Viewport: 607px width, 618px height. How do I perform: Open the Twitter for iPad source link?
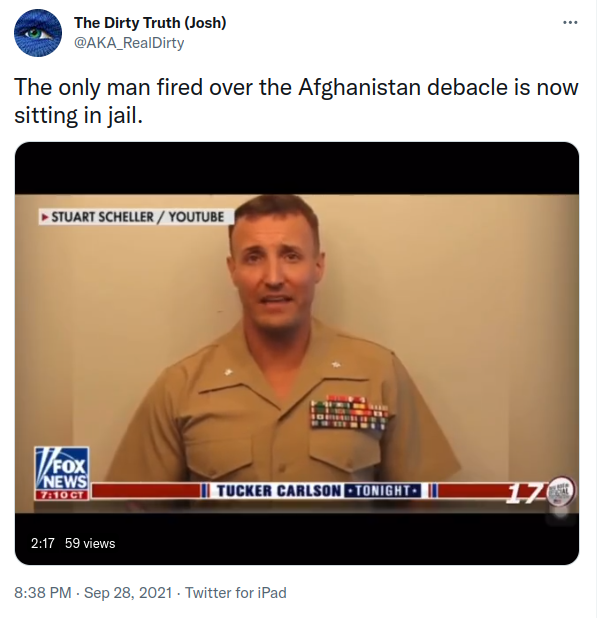tap(236, 593)
